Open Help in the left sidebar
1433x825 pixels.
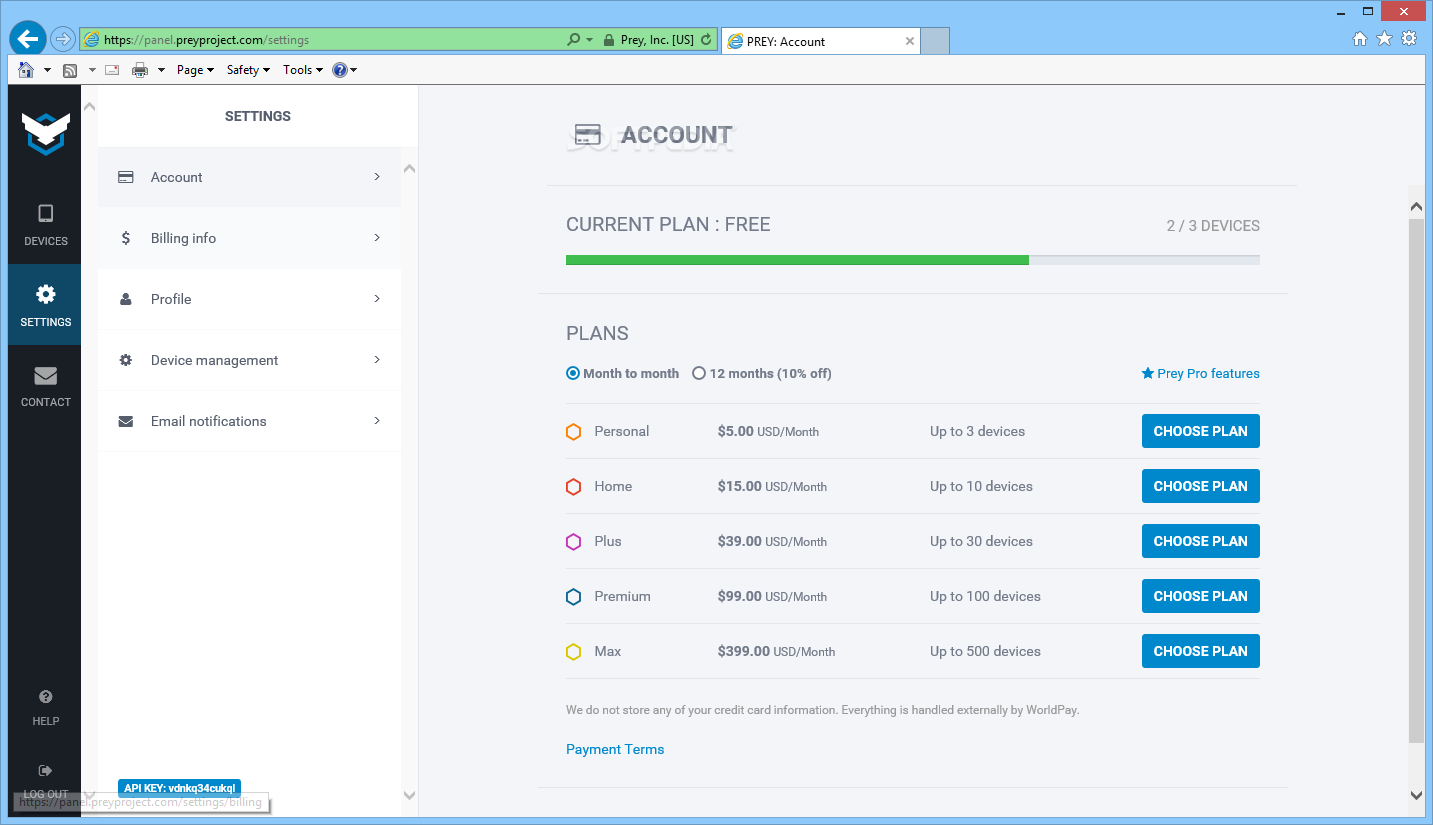46,707
